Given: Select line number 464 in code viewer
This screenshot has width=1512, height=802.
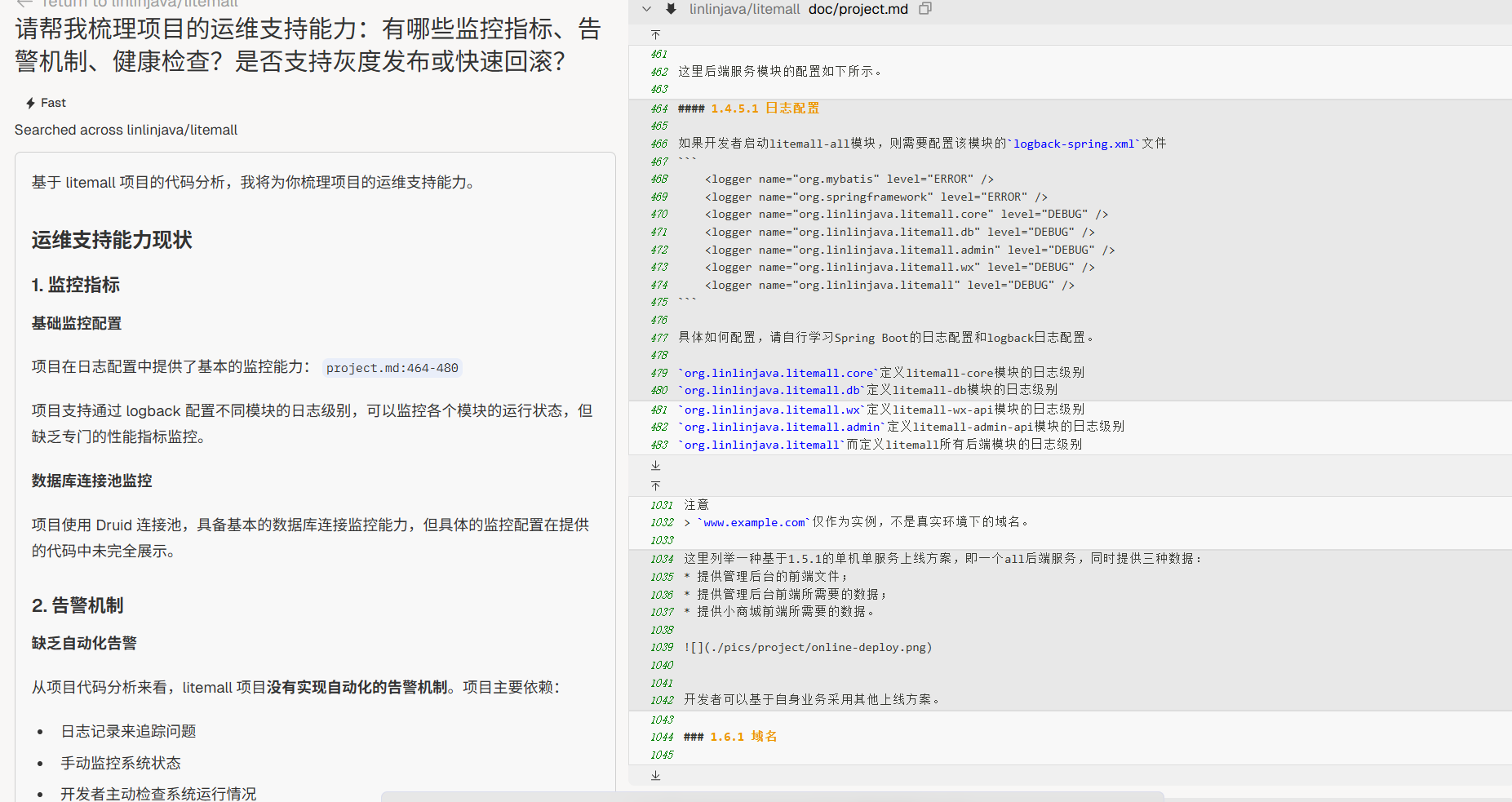Looking at the screenshot, I should (x=659, y=109).
